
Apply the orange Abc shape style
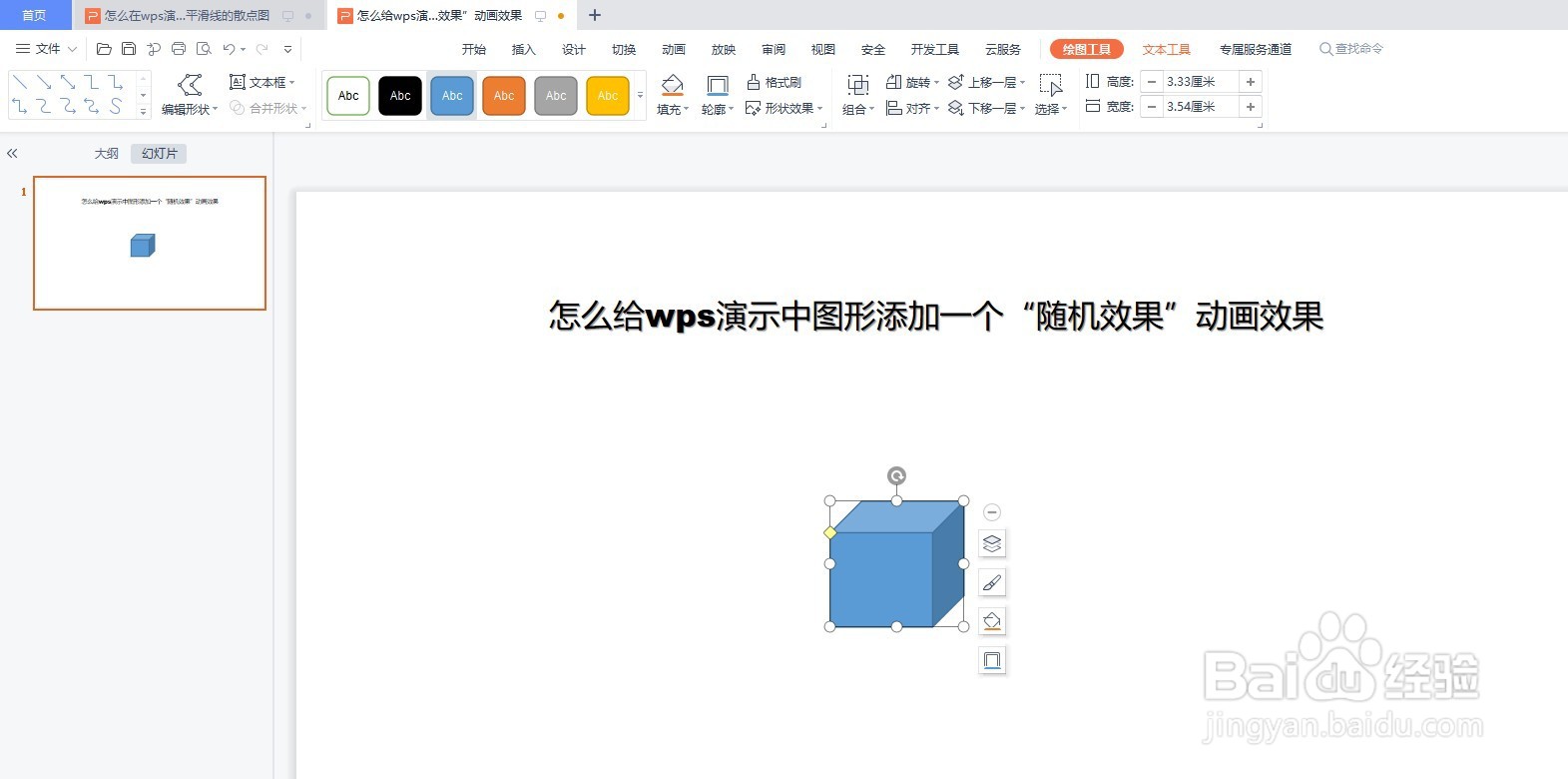(504, 96)
